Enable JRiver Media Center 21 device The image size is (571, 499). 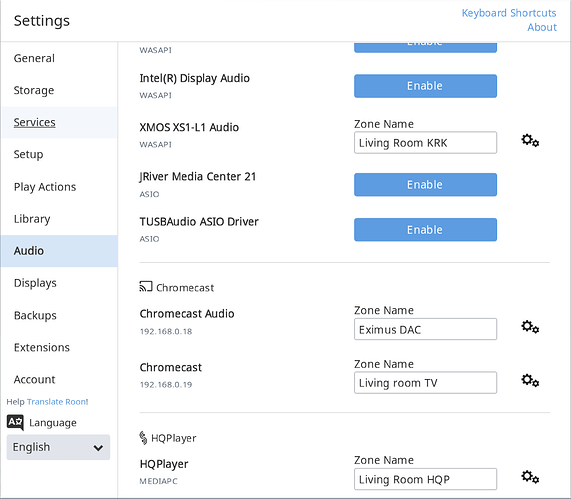coord(425,185)
